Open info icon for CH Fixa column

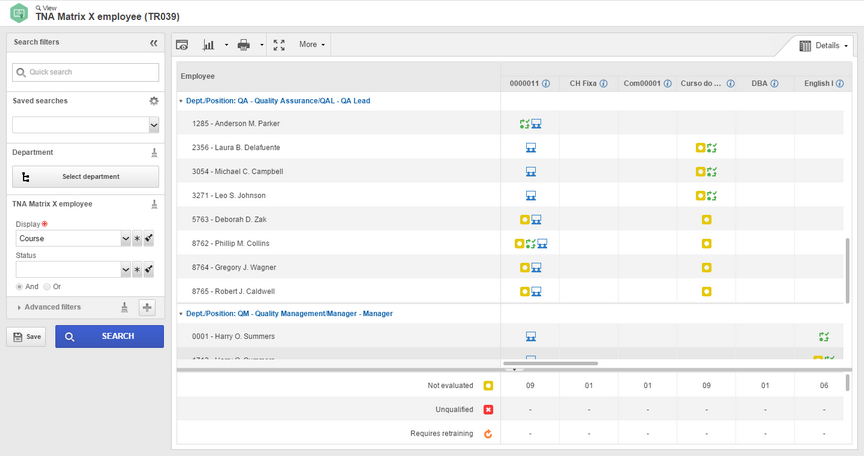pos(604,84)
